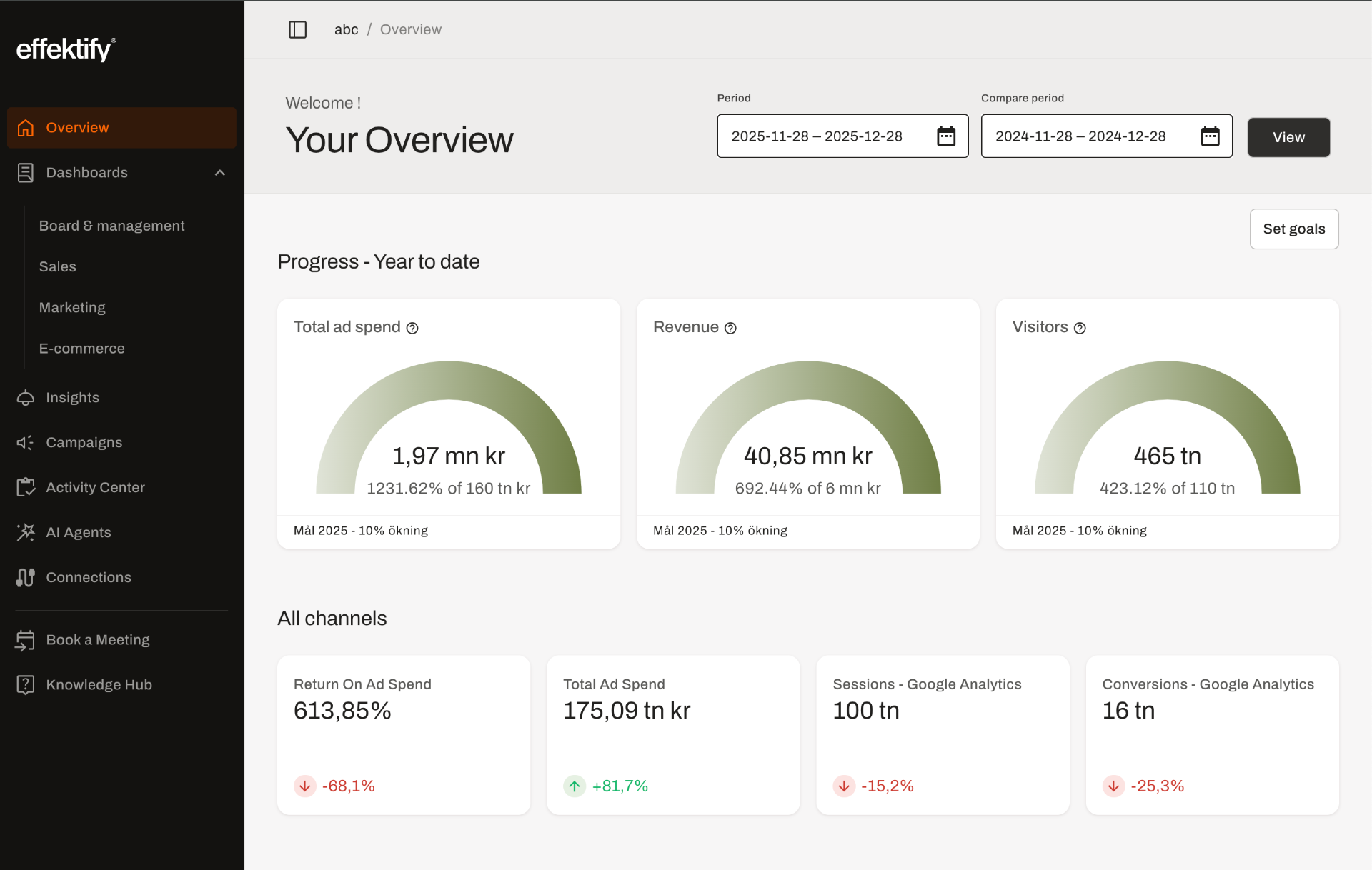Open AI Agents sparkle icon

[x=26, y=532]
